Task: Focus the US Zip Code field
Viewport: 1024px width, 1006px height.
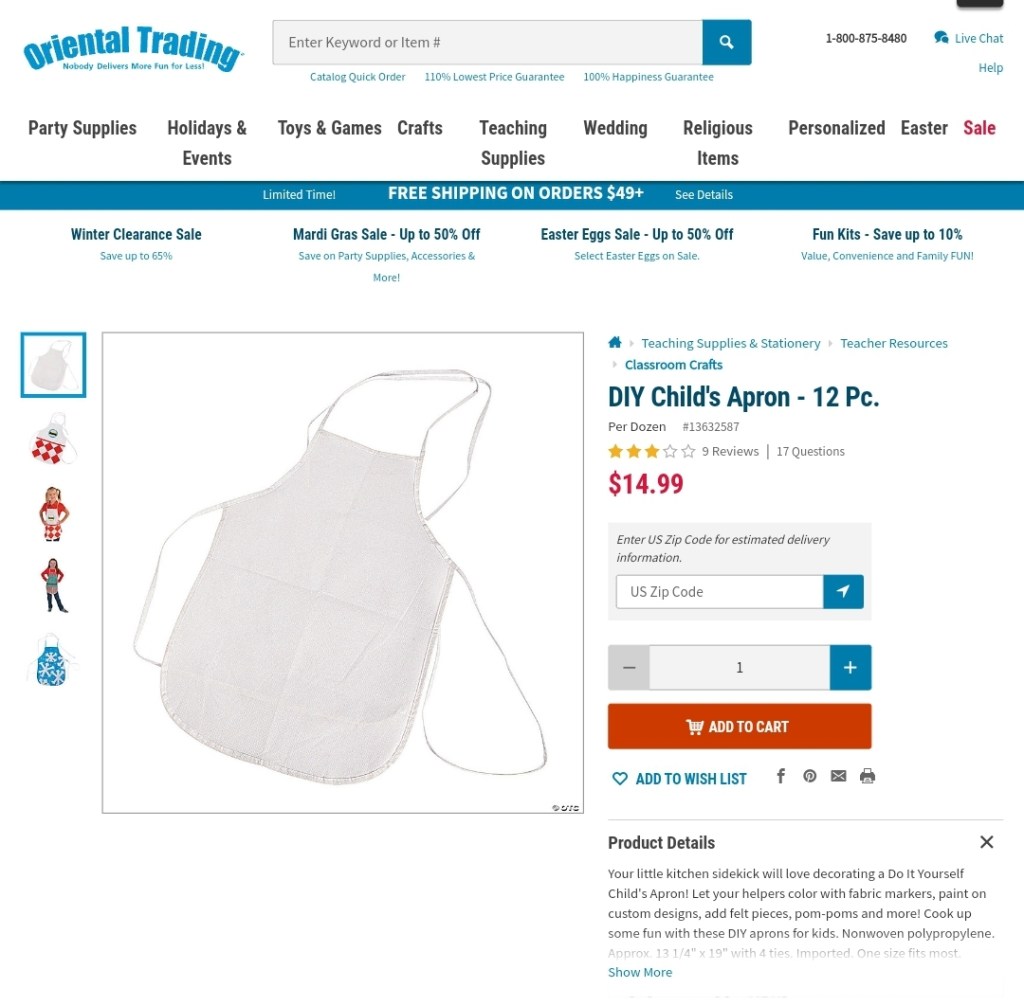Action: [x=719, y=591]
